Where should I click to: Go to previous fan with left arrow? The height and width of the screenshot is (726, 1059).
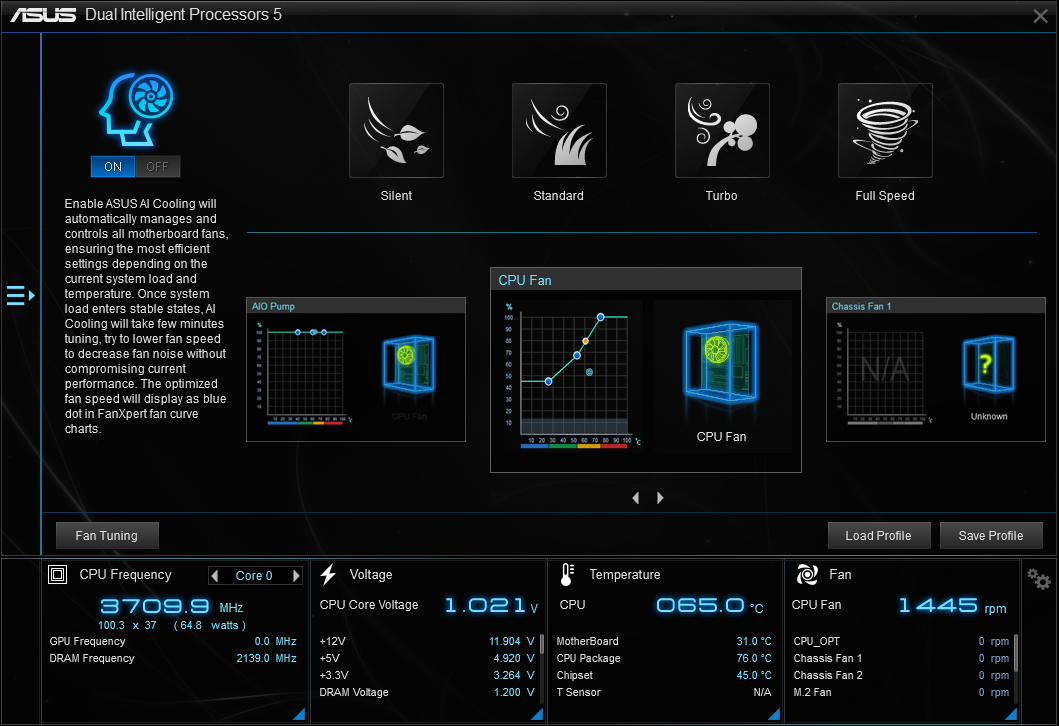pos(636,498)
